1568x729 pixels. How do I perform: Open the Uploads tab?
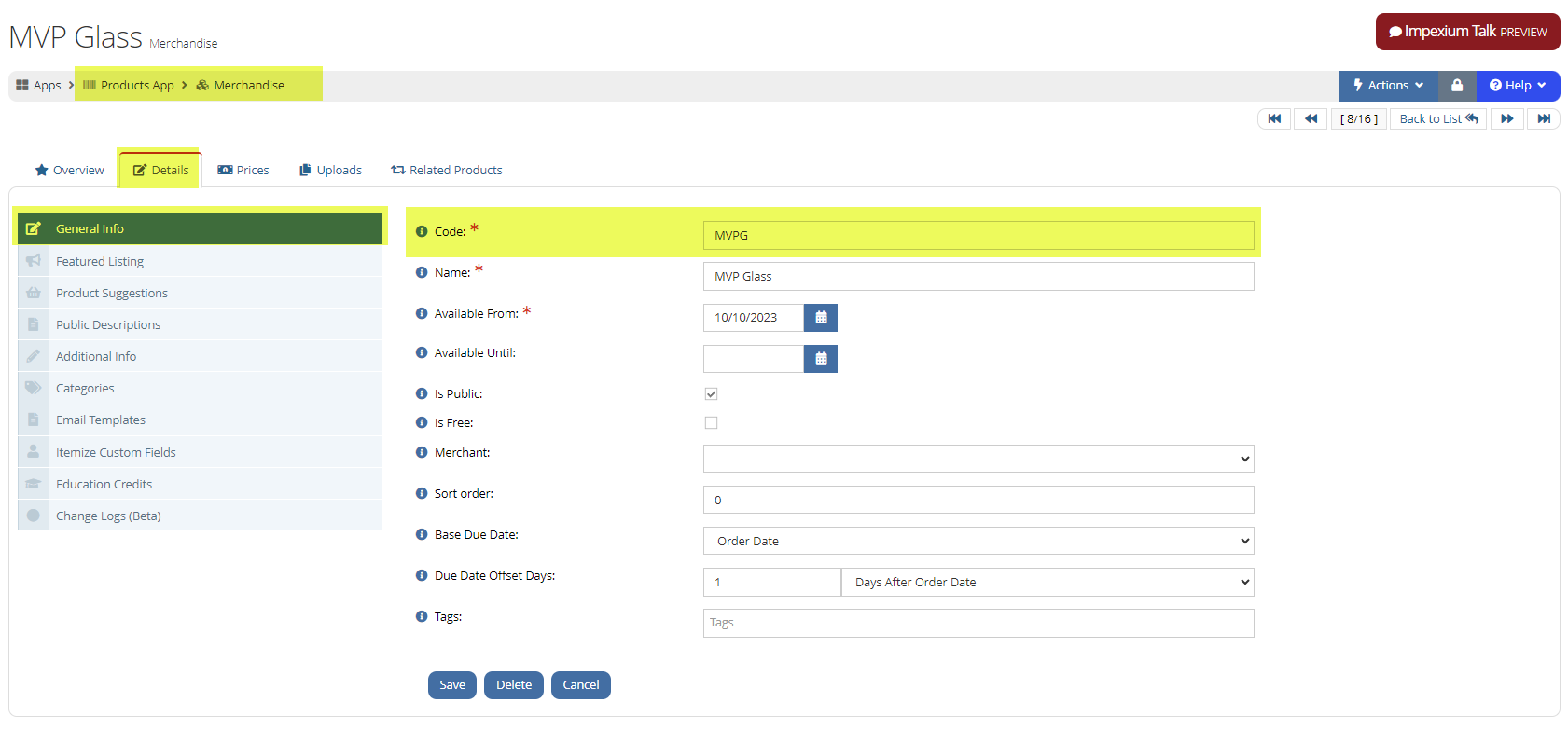[330, 170]
